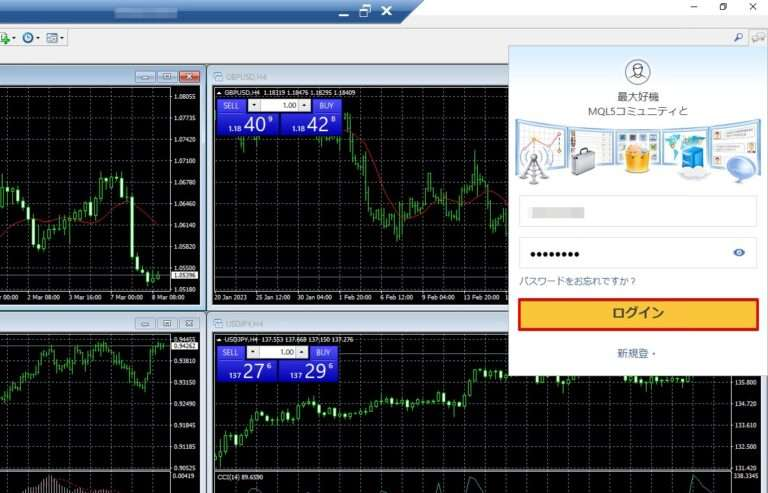Open the dropdown arrow beside the clock icon
Screen dimensions: 768x493
click(x=38, y=38)
